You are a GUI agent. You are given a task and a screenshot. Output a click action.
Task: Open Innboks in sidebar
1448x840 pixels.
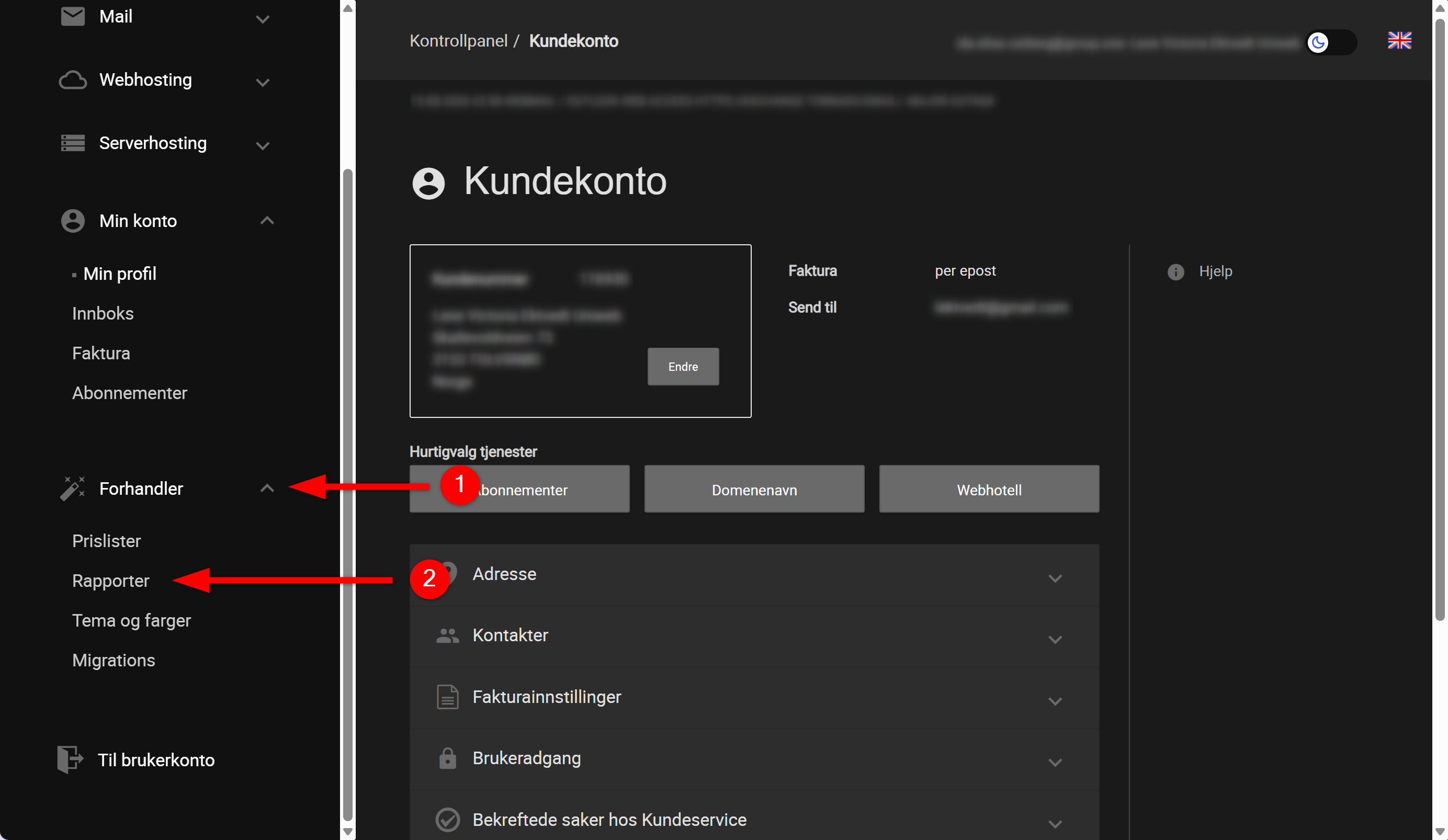[x=103, y=313]
